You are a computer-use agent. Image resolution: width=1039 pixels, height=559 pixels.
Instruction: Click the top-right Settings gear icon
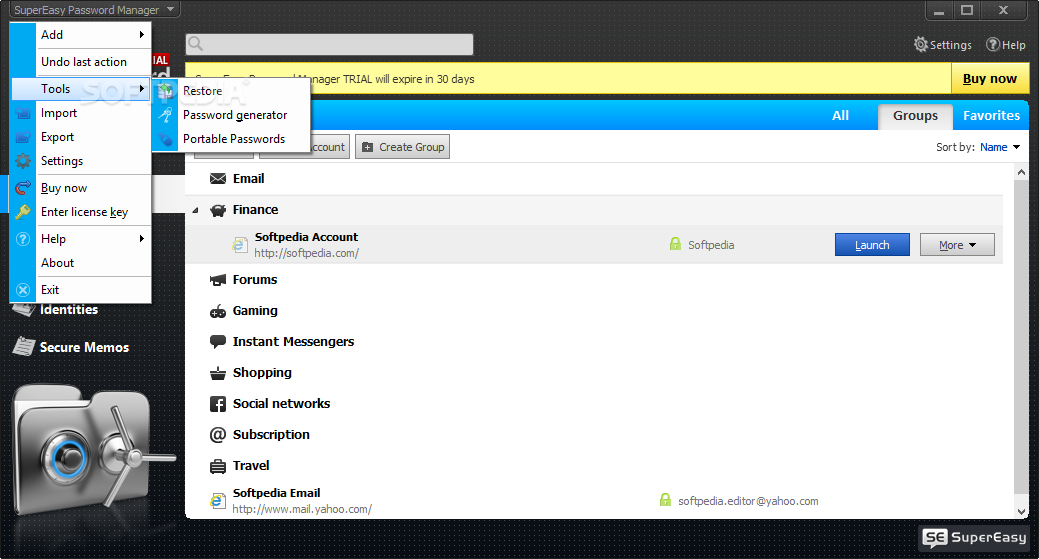click(x=920, y=44)
